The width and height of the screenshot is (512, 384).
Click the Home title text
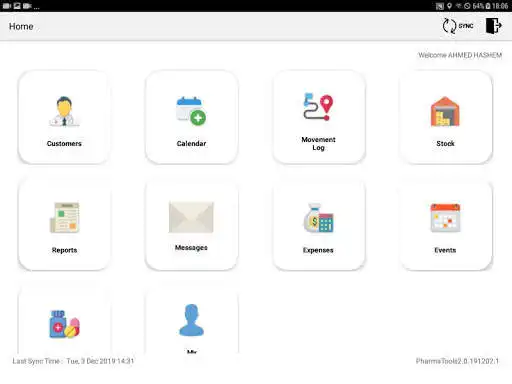pos(21,26)
